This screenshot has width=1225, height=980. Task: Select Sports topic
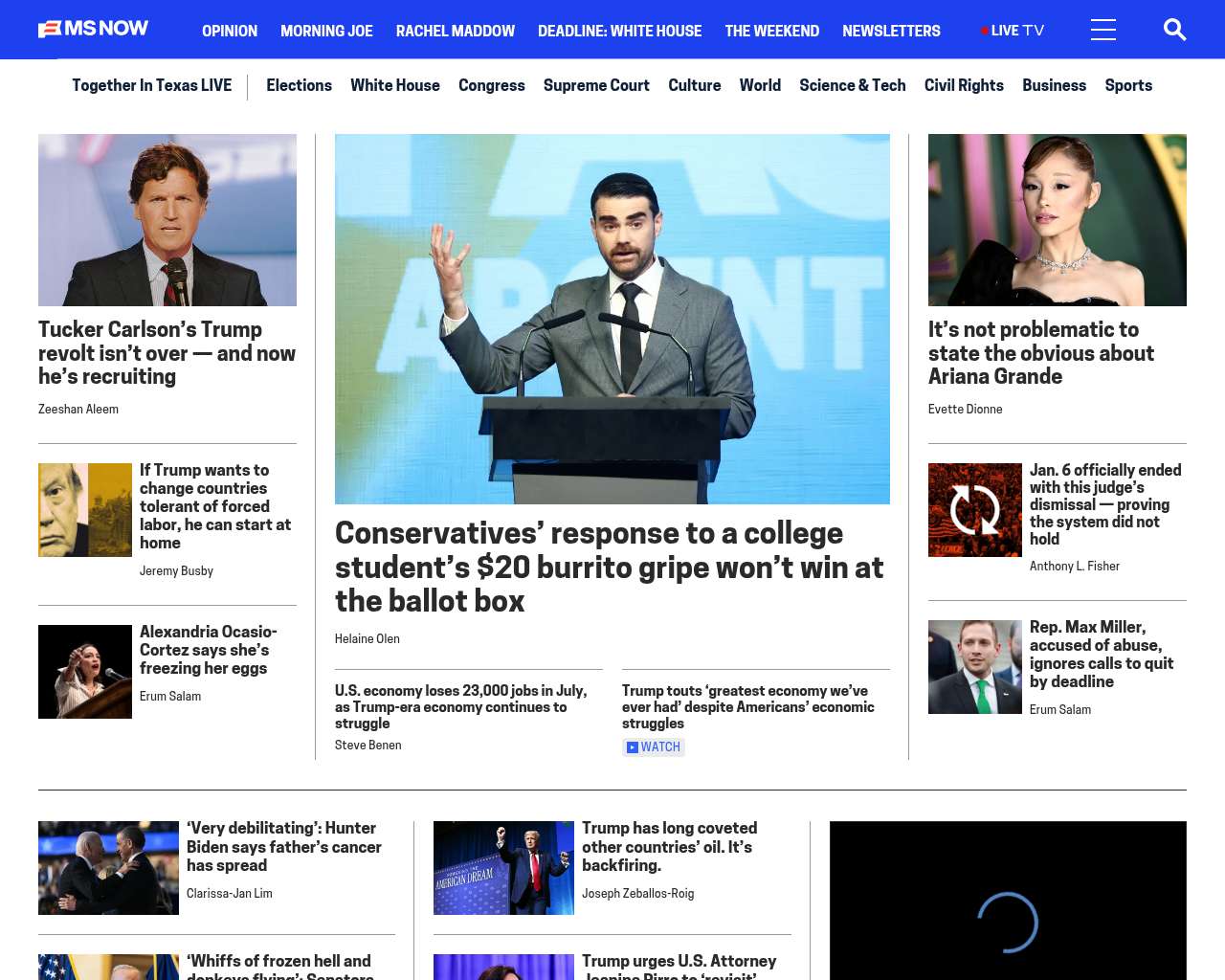(x=1128, y=85)
